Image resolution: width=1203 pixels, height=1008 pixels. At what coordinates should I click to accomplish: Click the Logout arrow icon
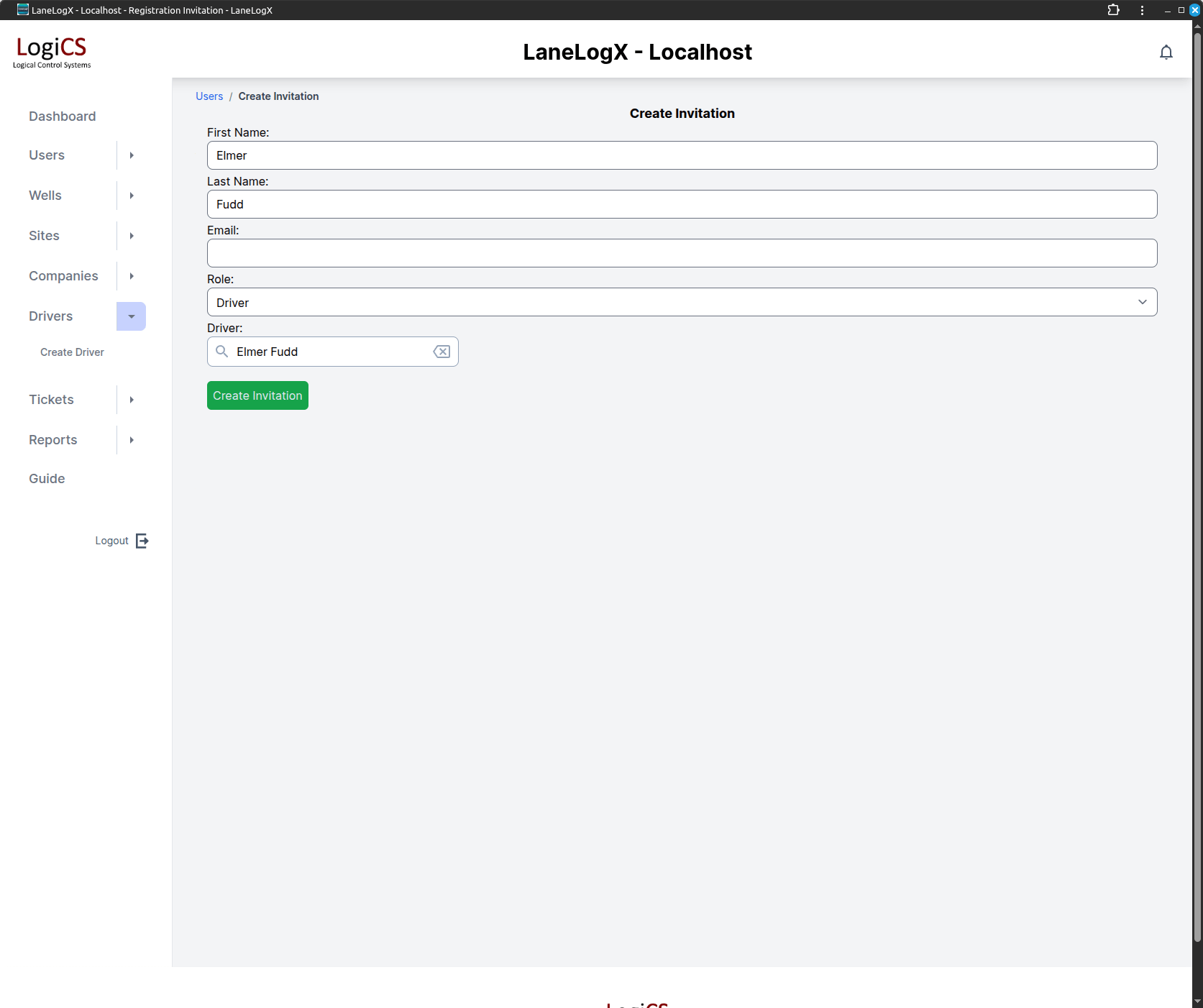coord(142,541)
